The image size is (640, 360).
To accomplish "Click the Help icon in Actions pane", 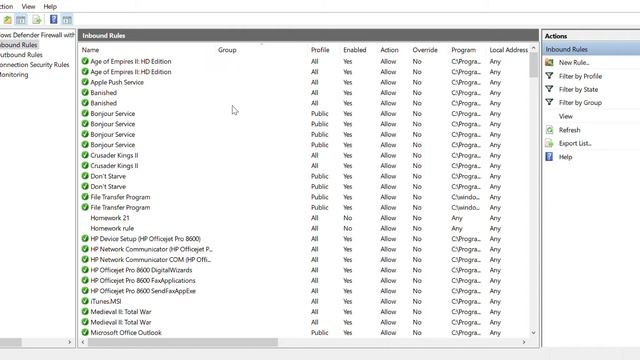I will [x=549, y=157].
